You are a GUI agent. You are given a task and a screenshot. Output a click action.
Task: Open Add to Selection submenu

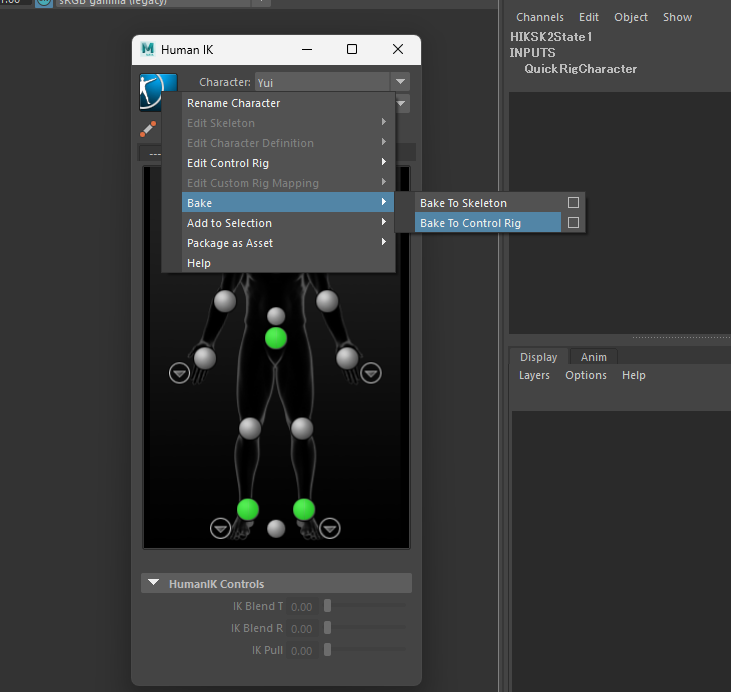click(x=288, y=223)
